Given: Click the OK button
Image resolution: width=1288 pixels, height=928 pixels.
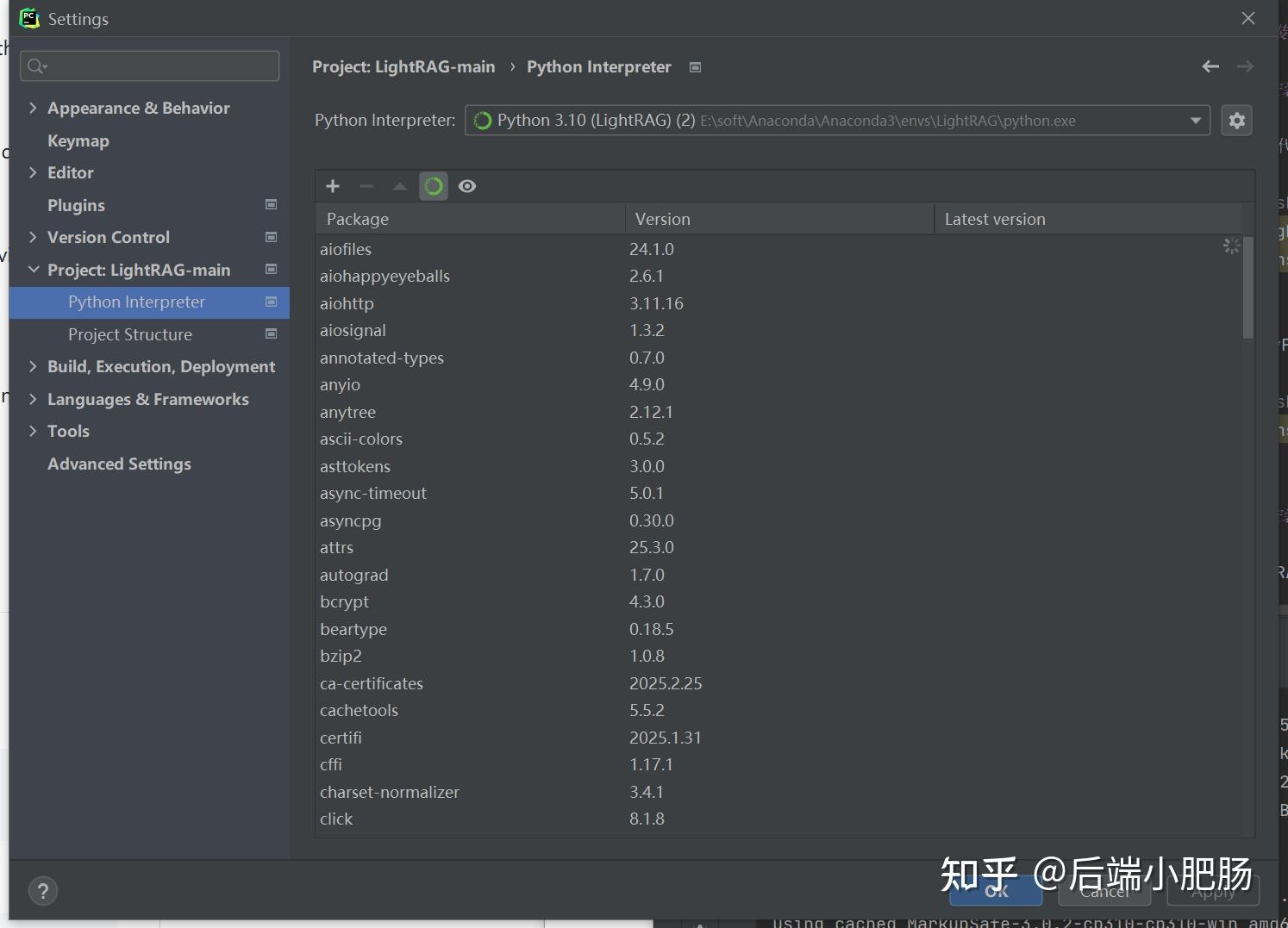Looking at the screenshot, I should tap(996, 891).
